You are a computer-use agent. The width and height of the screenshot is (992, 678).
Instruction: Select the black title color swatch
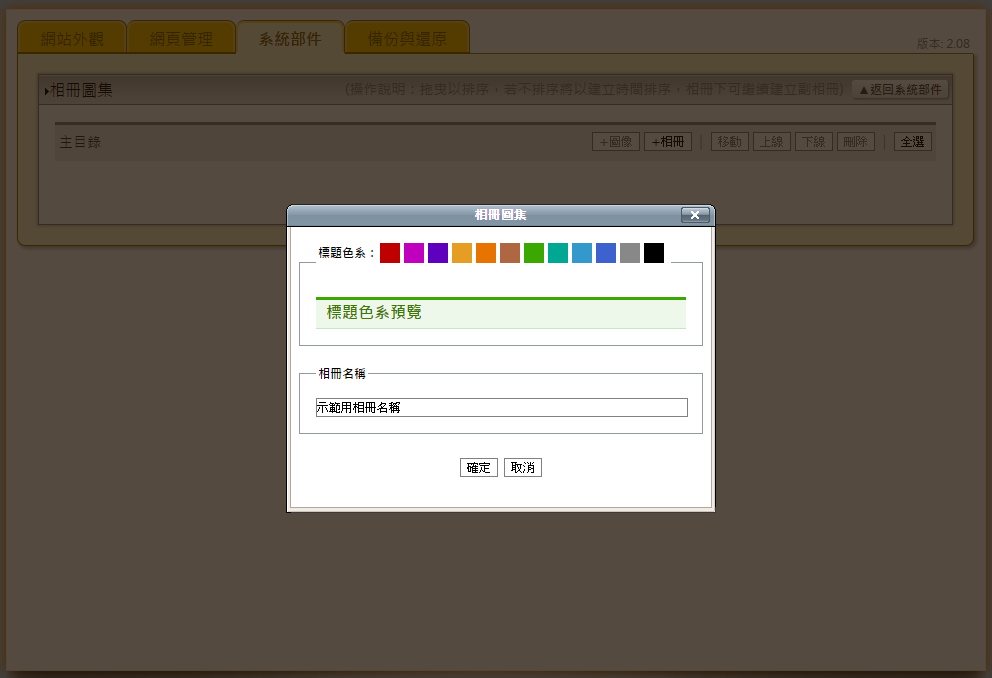click(654, 253)
